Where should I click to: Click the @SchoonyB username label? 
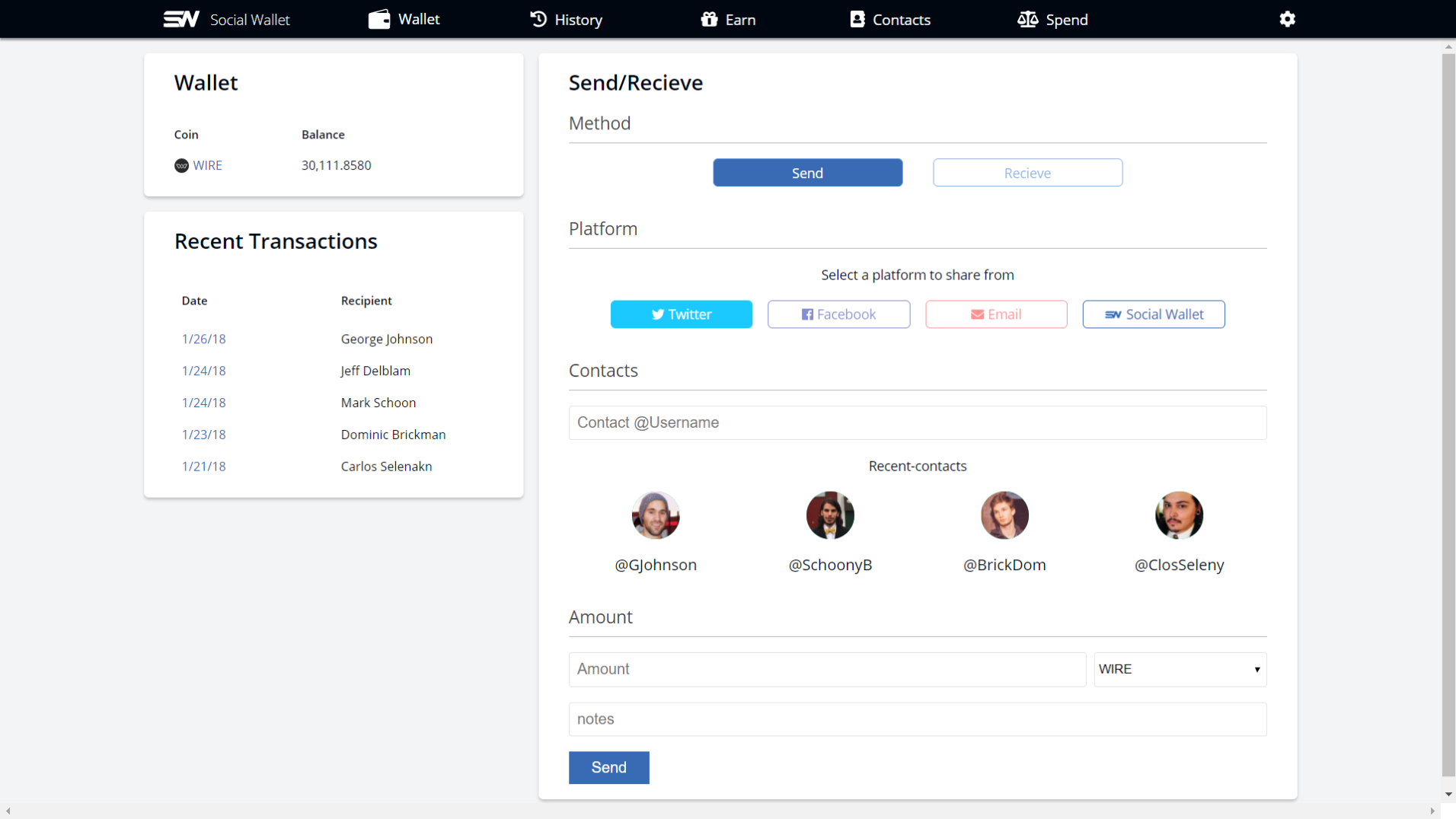830,565
